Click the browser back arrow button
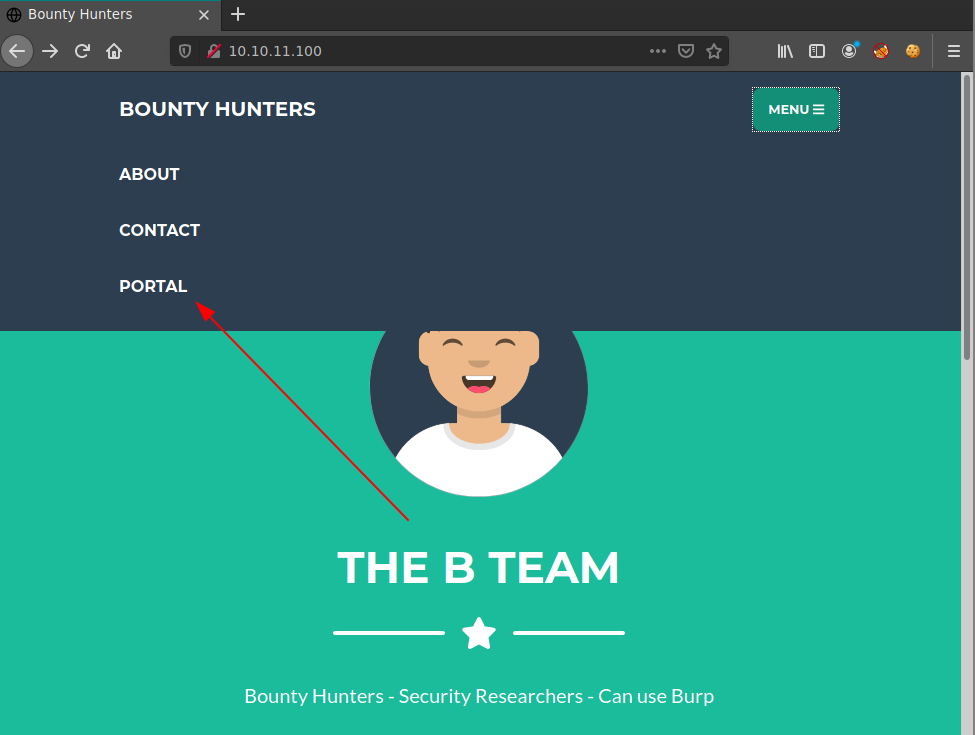 coord(17,51)
